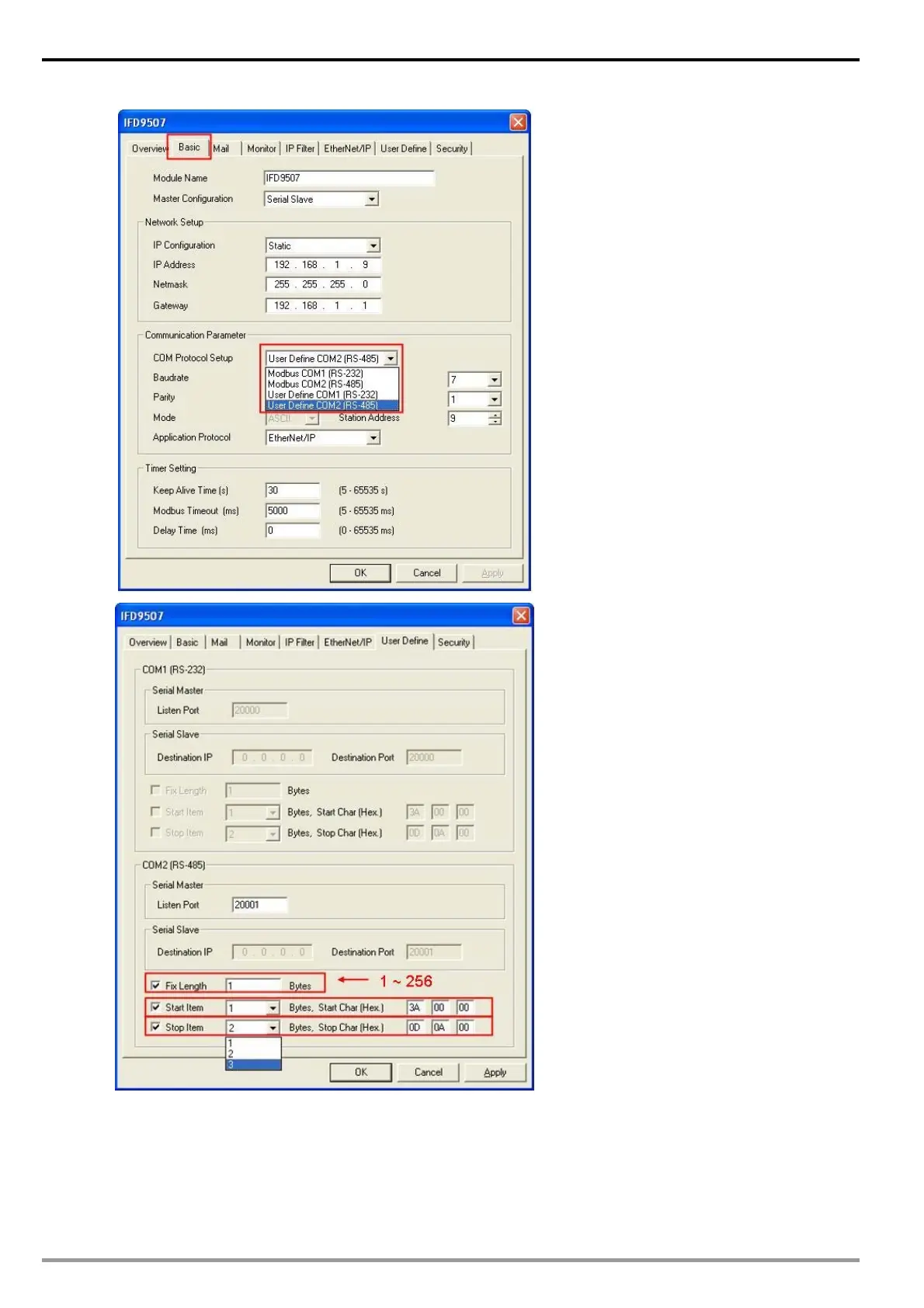Image resolution: width=924 pixels, height=1308 pixels.
Task: Click Delay Time input field
Action: point(293,531)
